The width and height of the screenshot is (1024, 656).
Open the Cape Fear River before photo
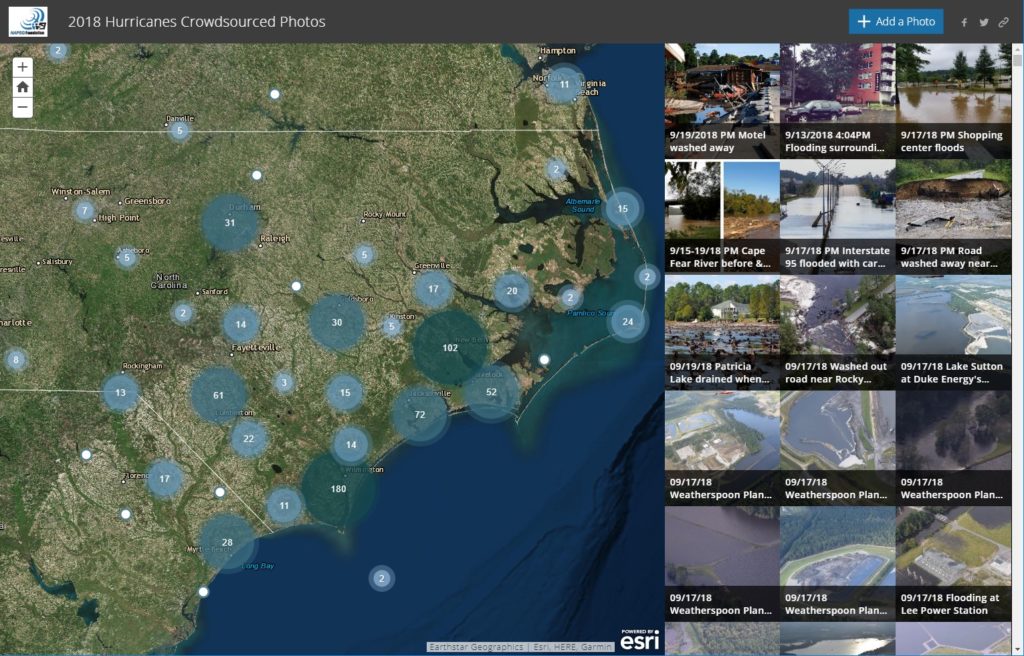(x=722, y=217)
